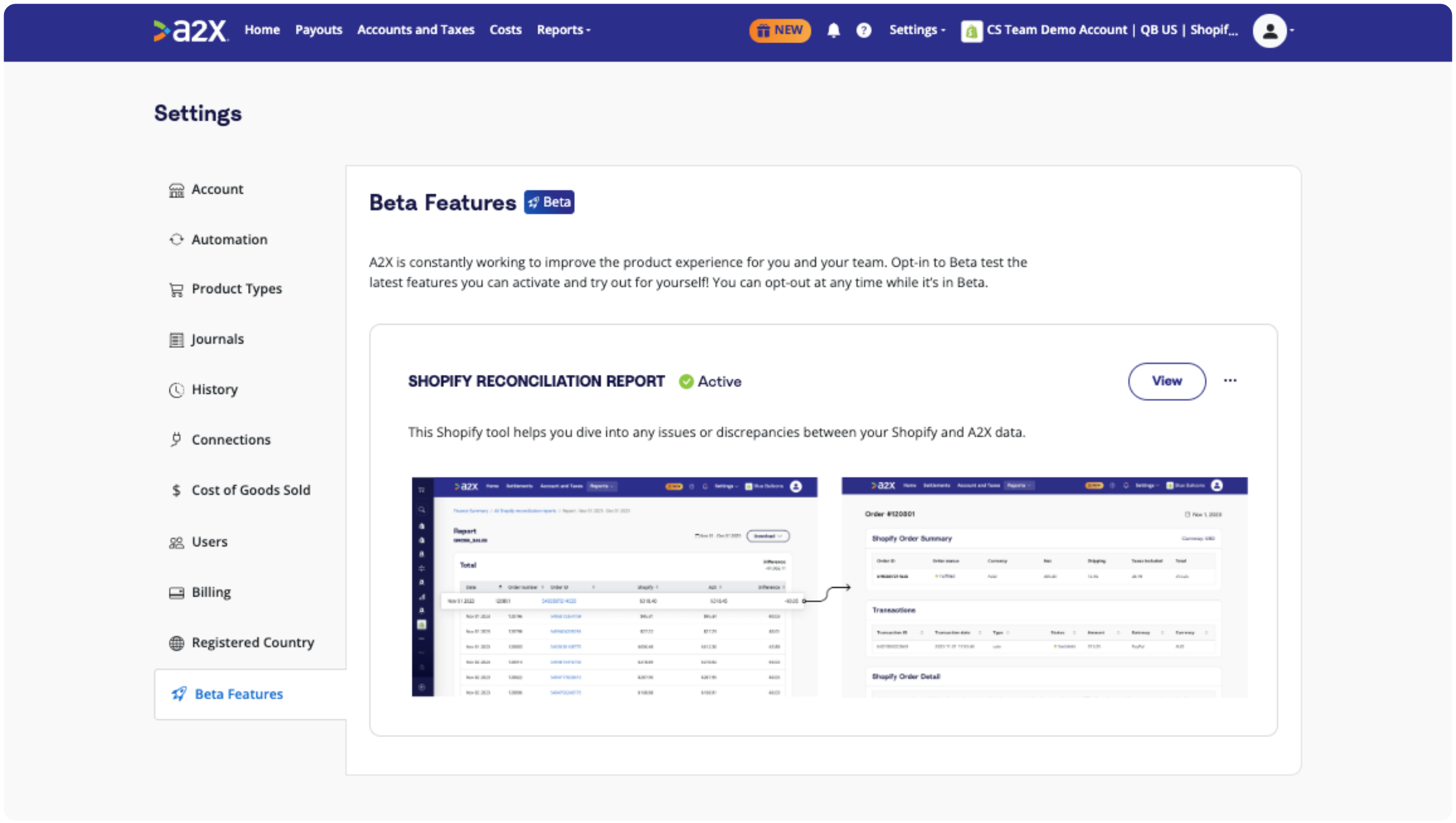Click the Account storefront icon

176,190
